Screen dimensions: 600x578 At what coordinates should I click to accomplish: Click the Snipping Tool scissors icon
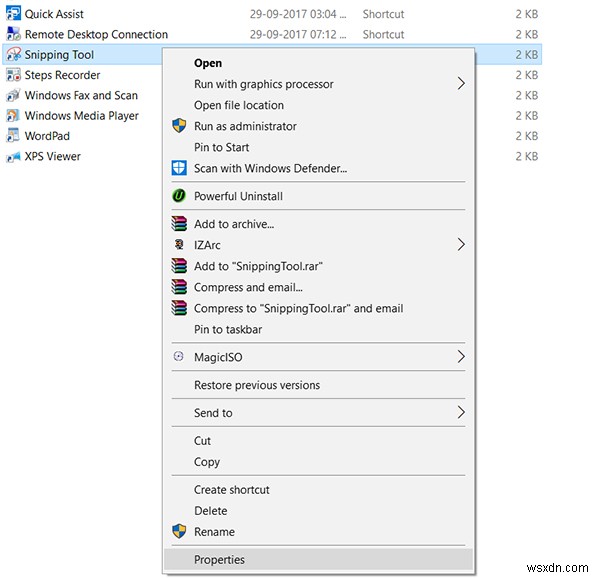(x=13, y=54)
